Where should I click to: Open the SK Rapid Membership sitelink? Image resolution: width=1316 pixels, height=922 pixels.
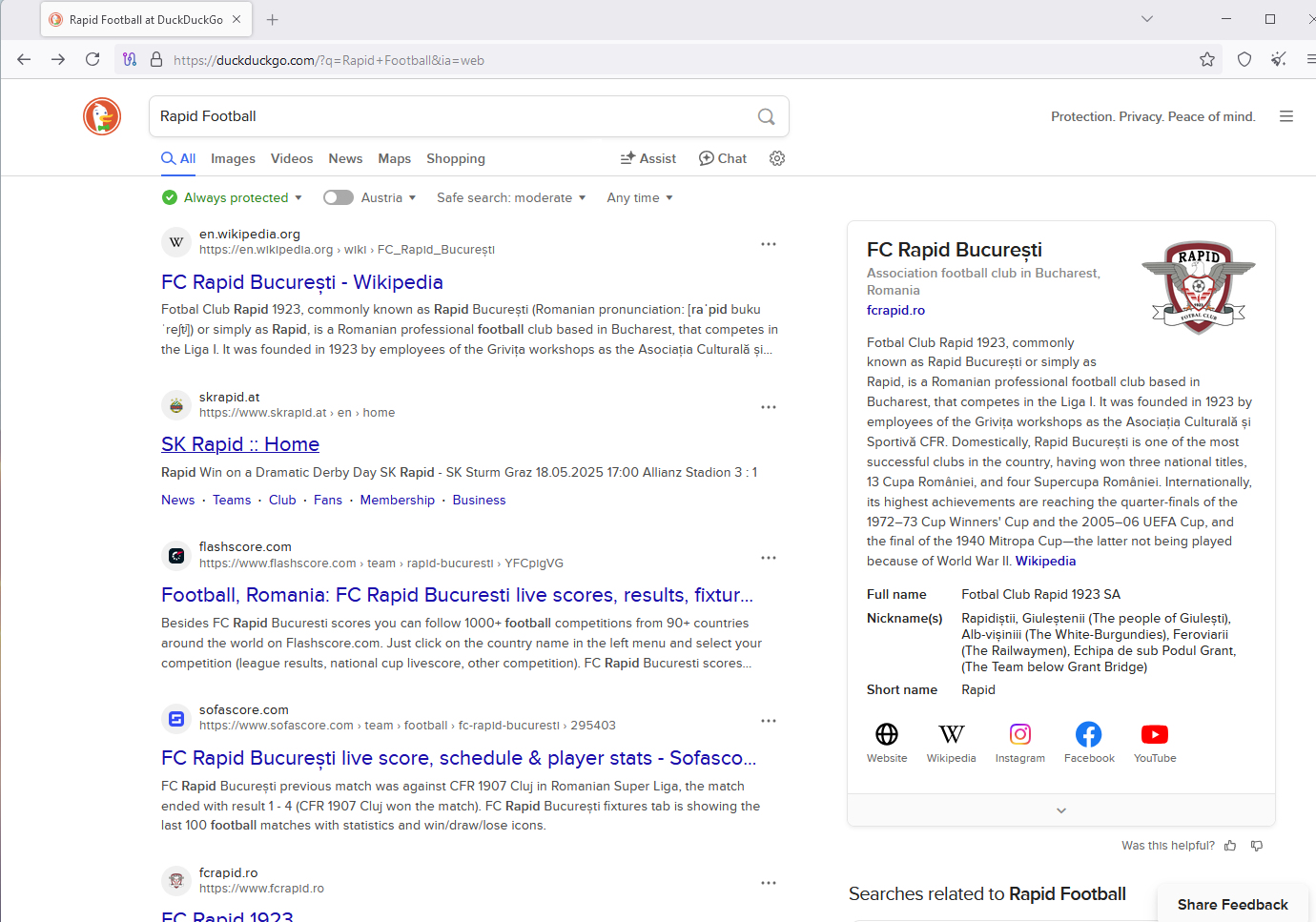click(x=398, y=500)
